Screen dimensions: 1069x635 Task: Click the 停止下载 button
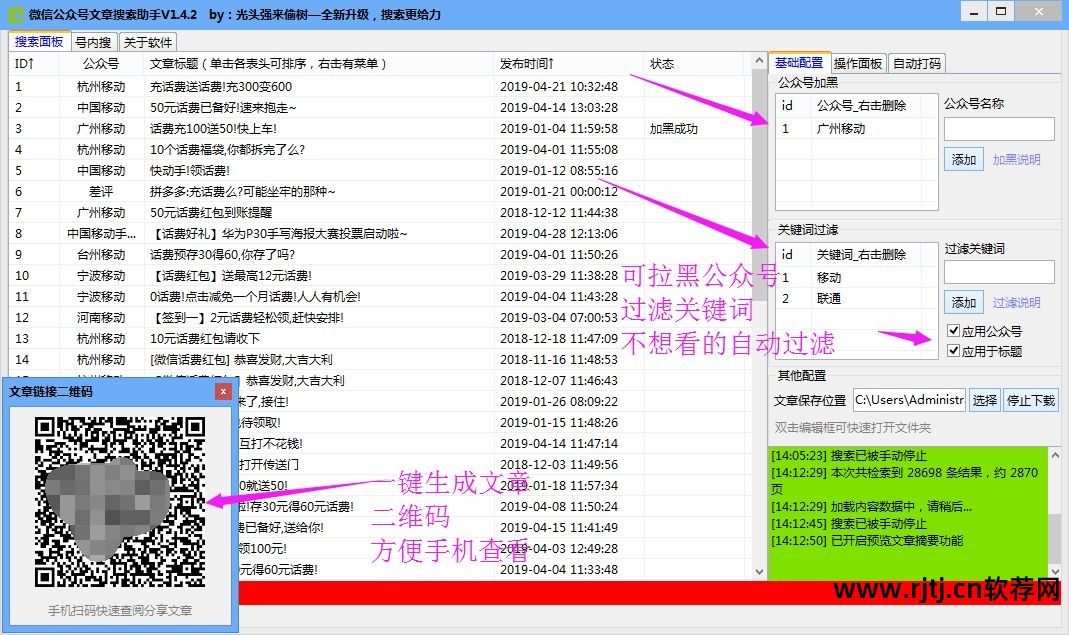click(x=1031, y=400)
